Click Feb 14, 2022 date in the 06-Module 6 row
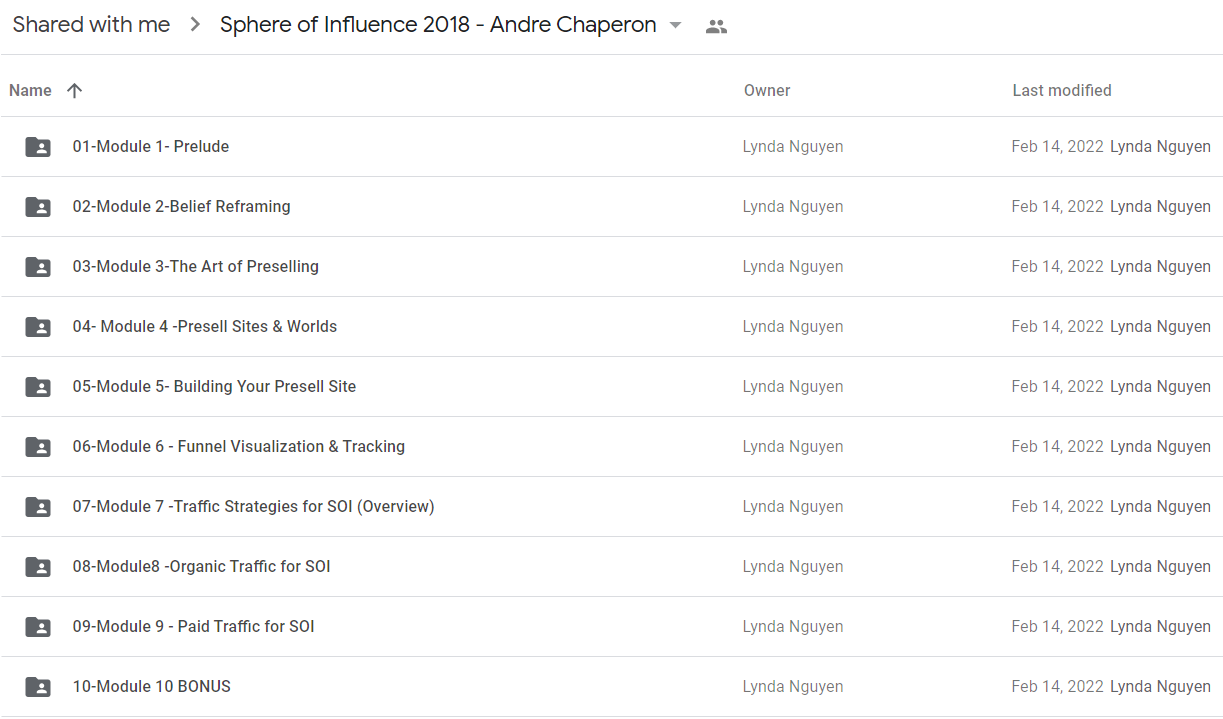The height and width of the screenshot is (719, 1223). click(x=1058, y=446)
